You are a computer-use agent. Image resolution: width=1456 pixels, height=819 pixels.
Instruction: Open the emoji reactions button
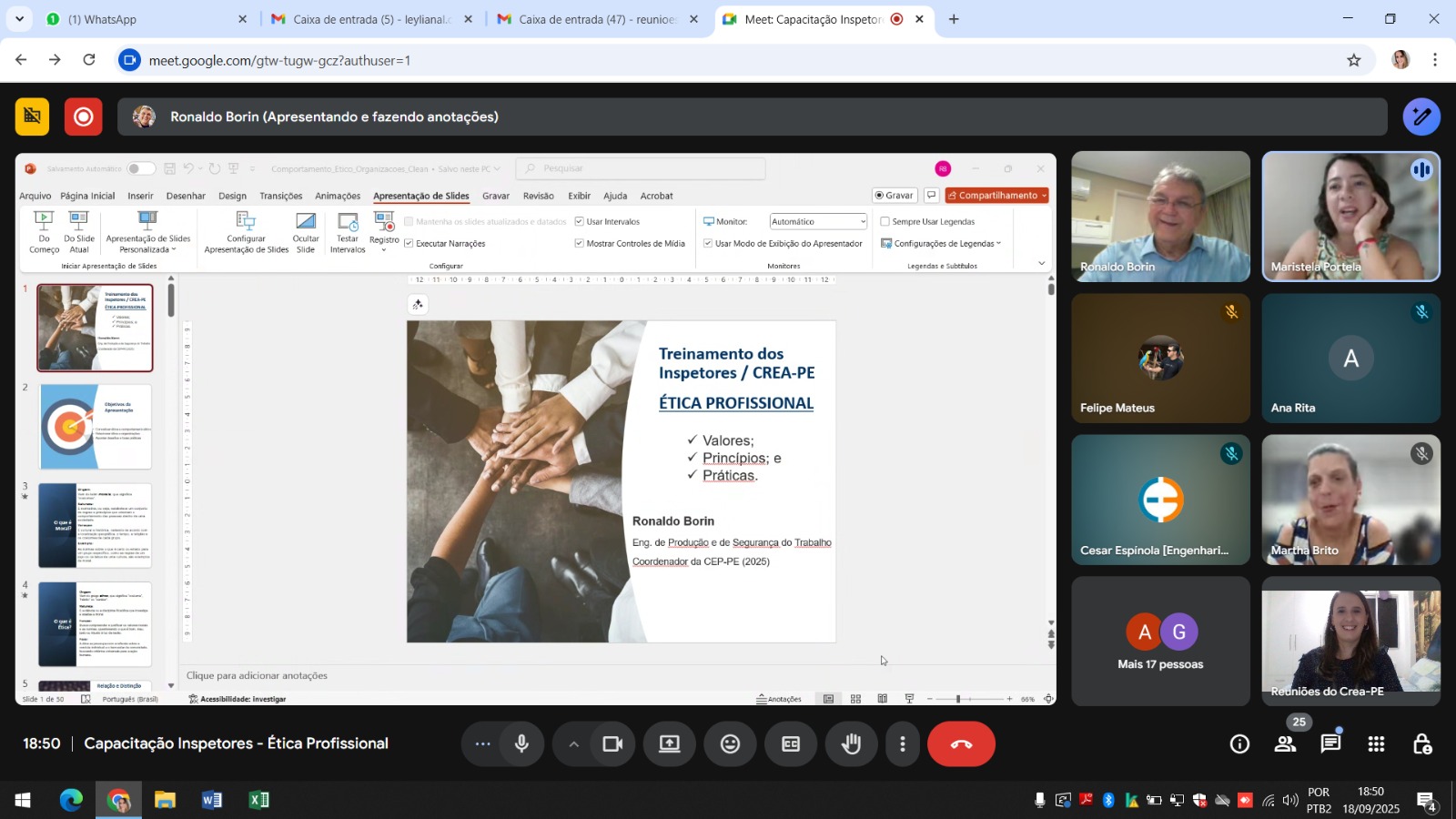click(730, 744)
